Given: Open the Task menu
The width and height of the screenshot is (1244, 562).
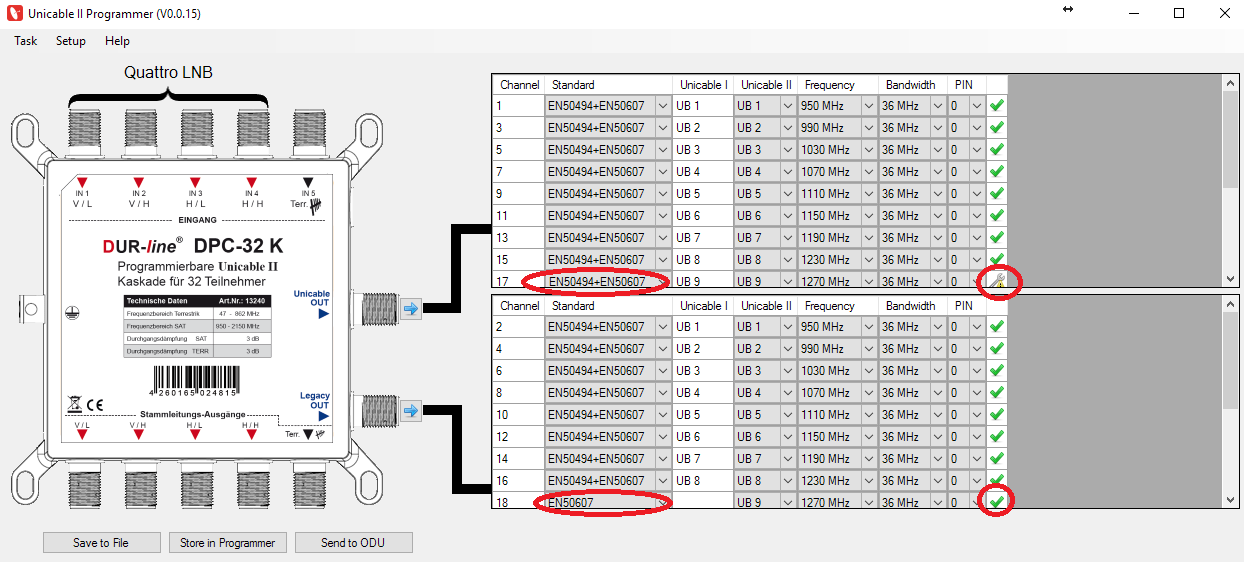Looking at the screenshot, I should (26, 41).
